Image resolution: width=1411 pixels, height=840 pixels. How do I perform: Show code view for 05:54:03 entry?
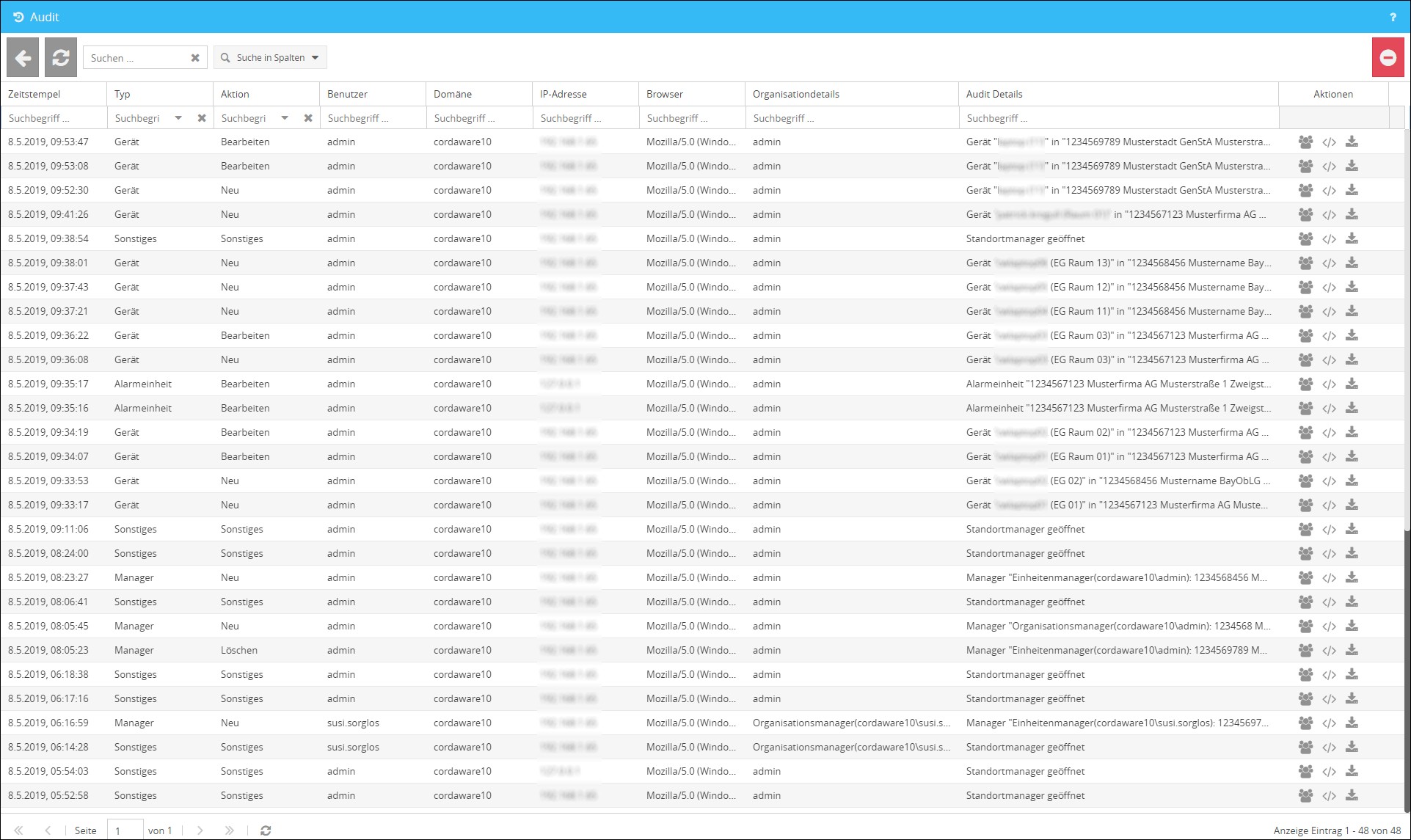click(x=1329, y=772)
